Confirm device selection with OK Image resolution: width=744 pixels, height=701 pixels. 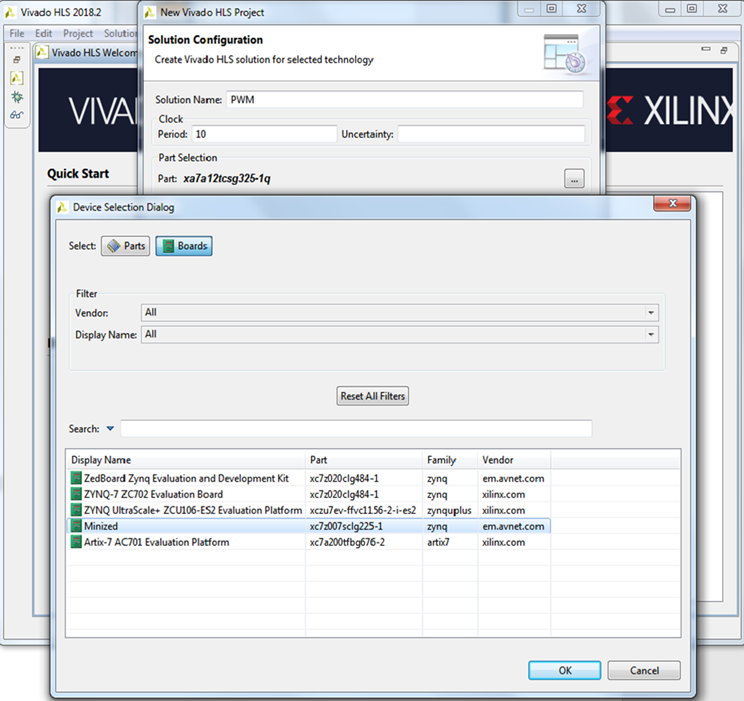click(x=565, y=670)
